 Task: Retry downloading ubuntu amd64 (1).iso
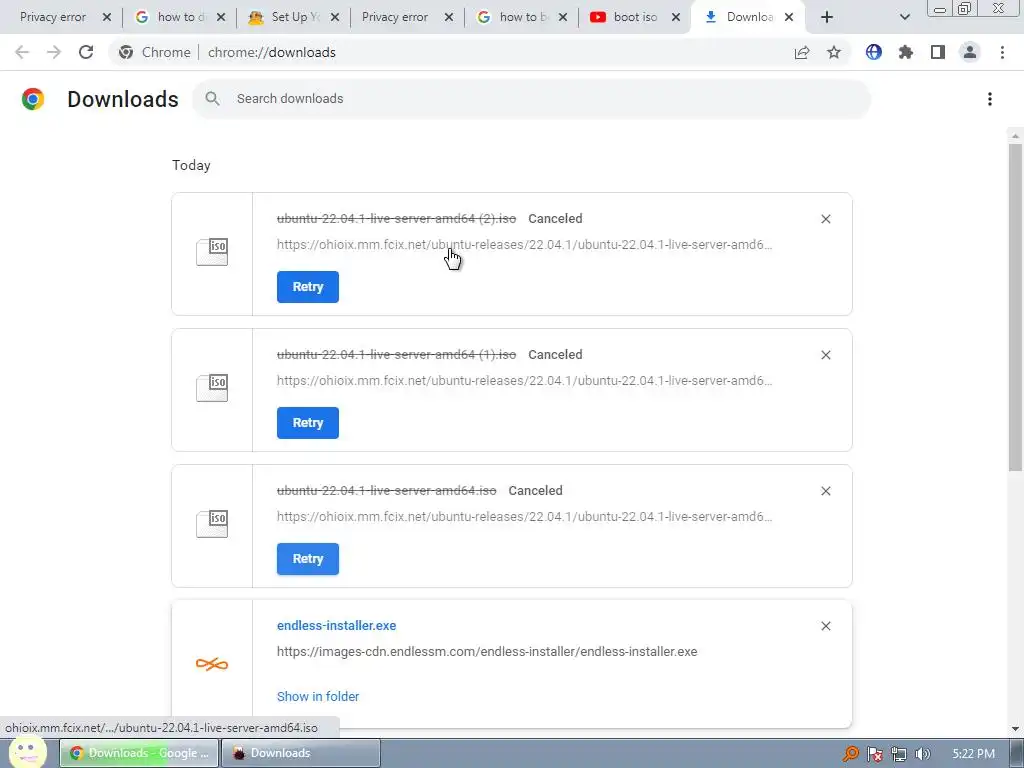point(308,423)
